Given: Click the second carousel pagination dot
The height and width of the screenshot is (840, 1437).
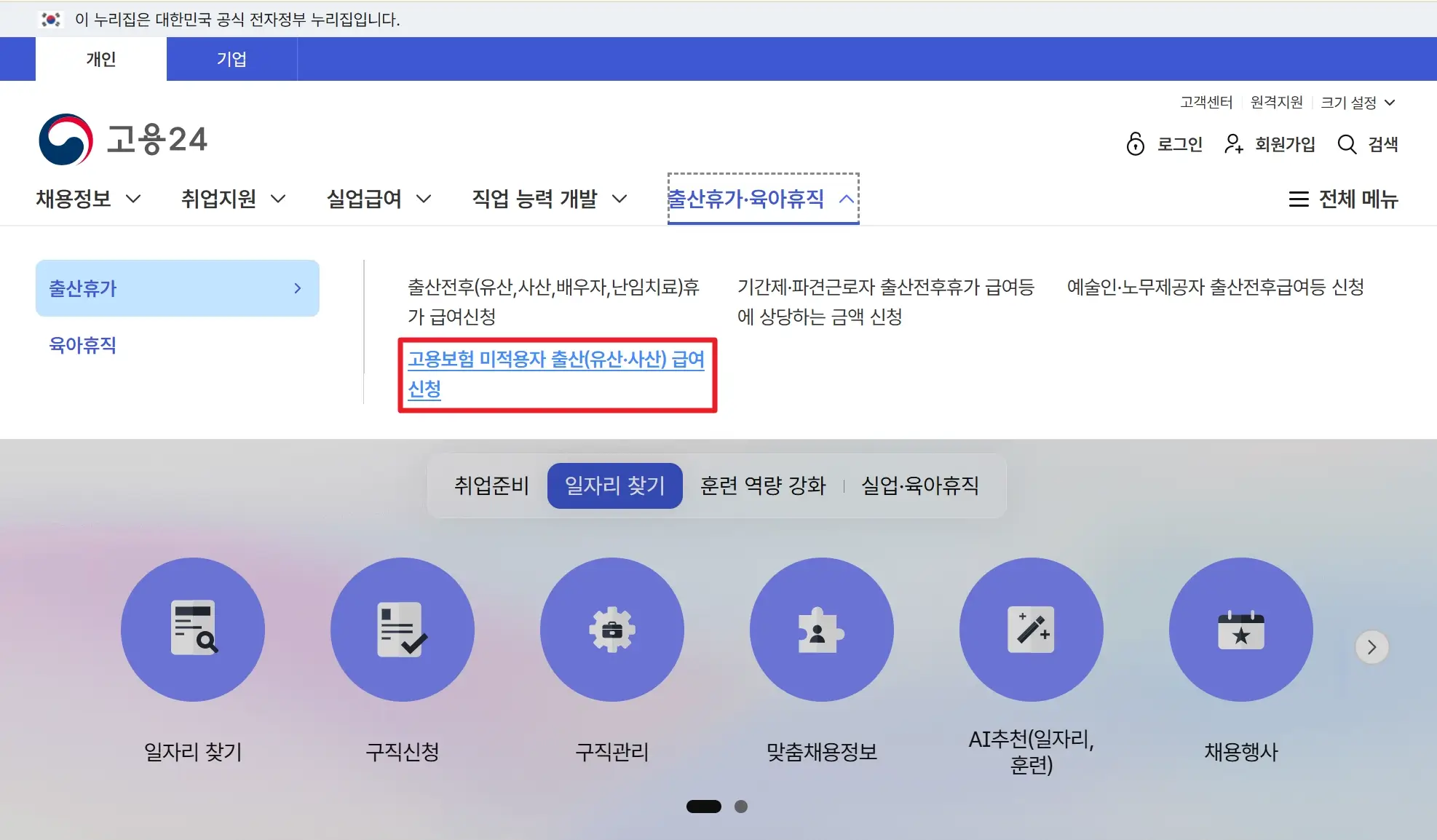Looking at the screenshot, I should (x=742, y=807).
